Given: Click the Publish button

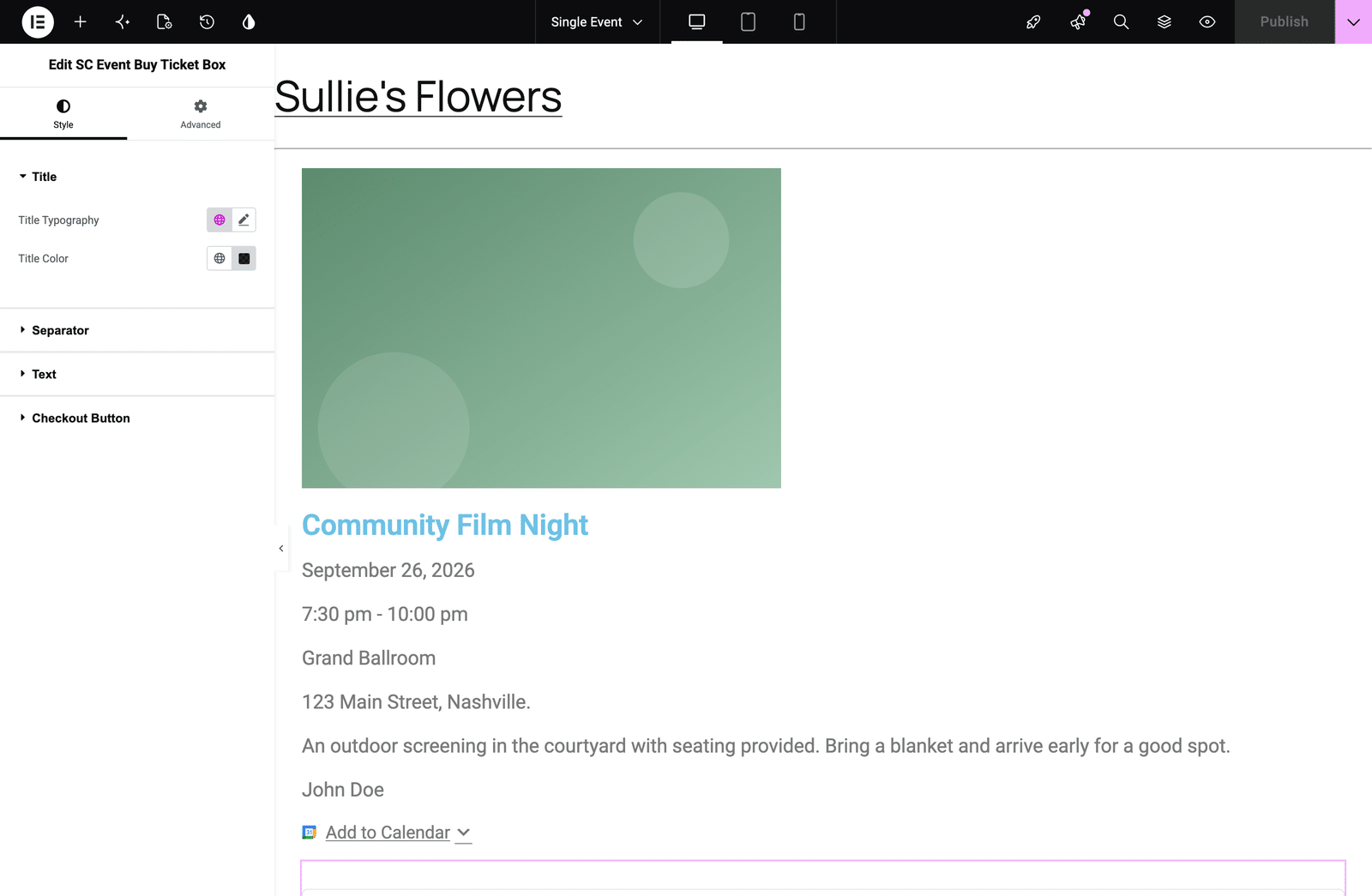Looking at the screenshot, I should click(1285, 21).
